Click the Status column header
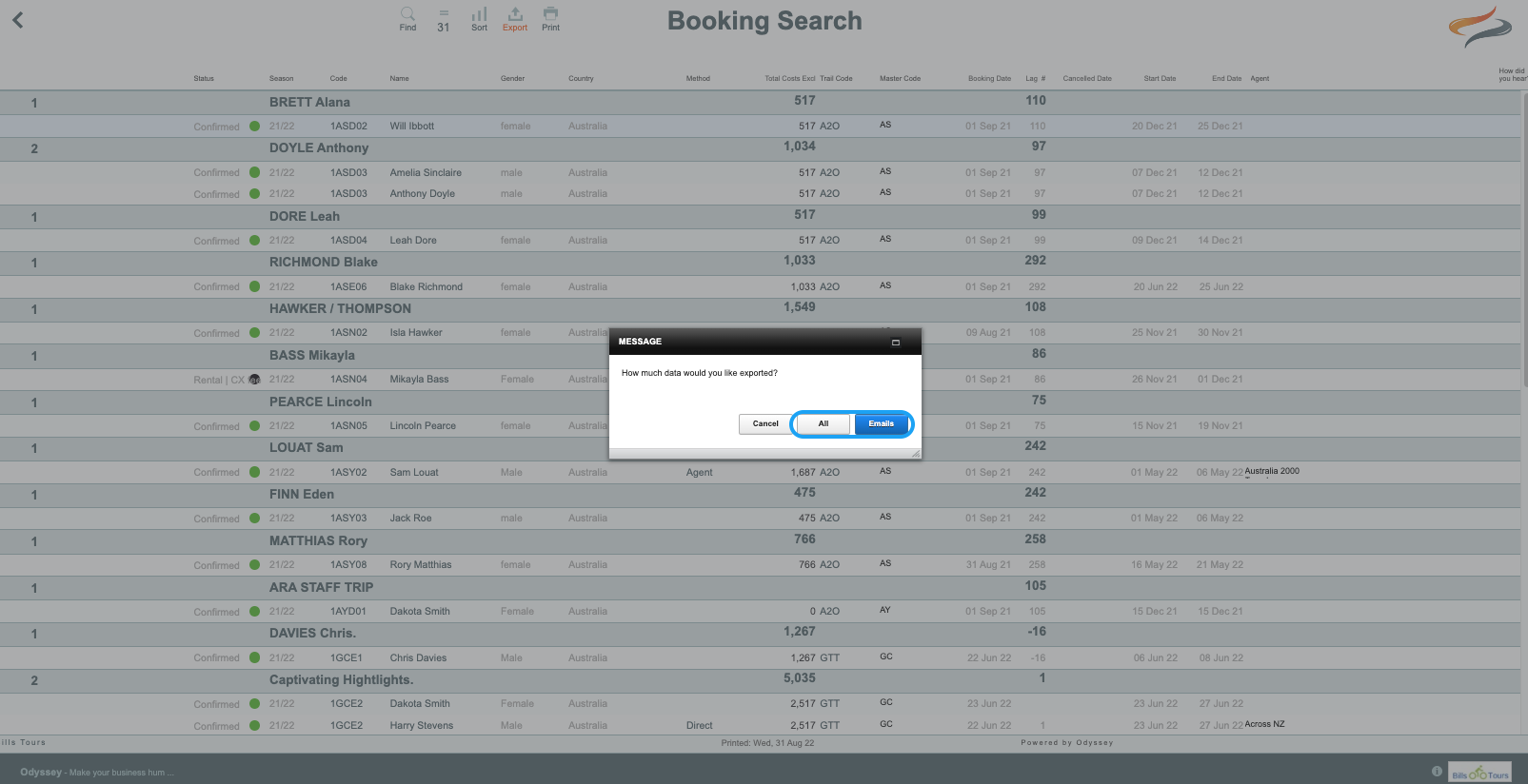Viewport: 1528px width, 784px height. [x=204, y=79]
